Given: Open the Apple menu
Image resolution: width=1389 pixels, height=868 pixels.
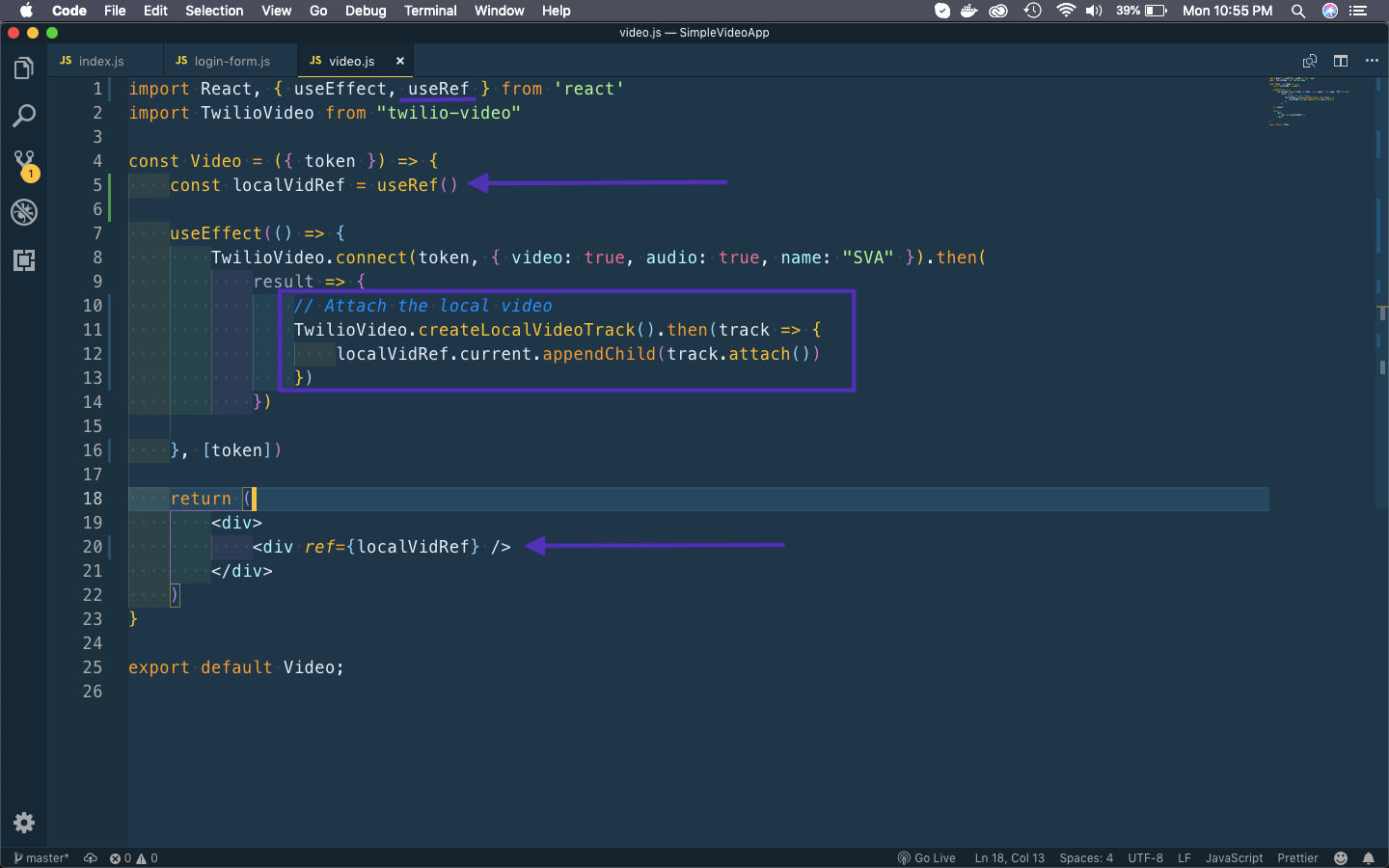Looking at the screenshot, I should [26, 11].
